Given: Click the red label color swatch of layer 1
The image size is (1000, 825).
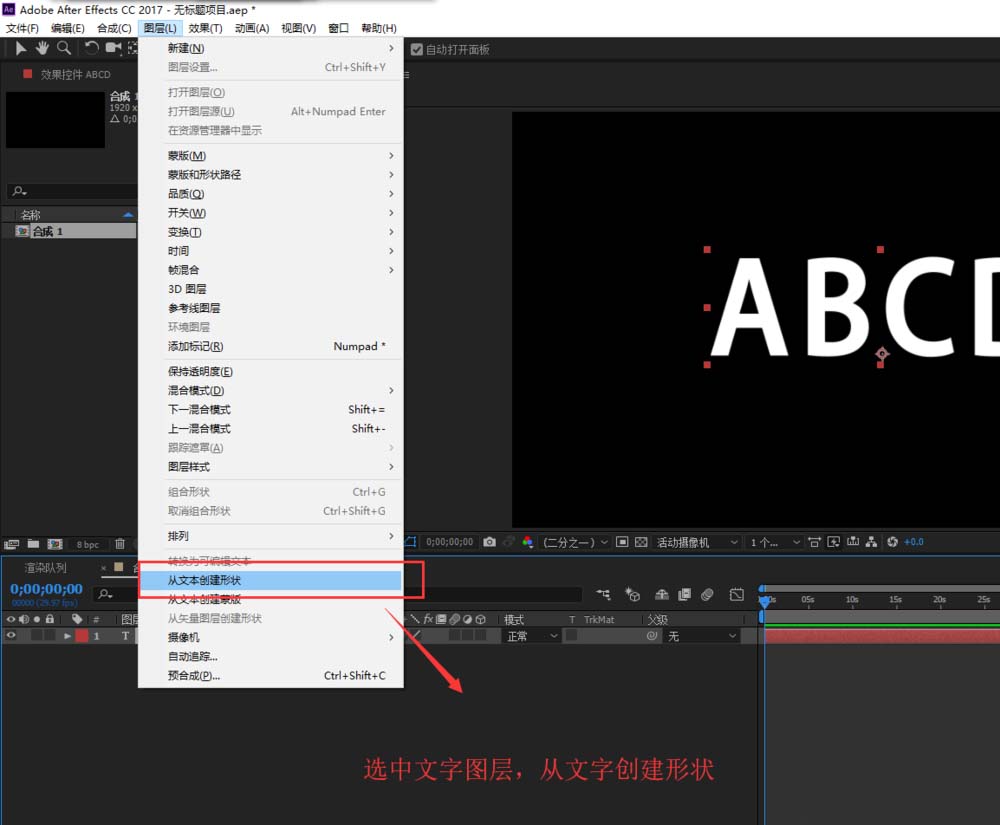Looking at the screenshot, I should coord(82,636).
